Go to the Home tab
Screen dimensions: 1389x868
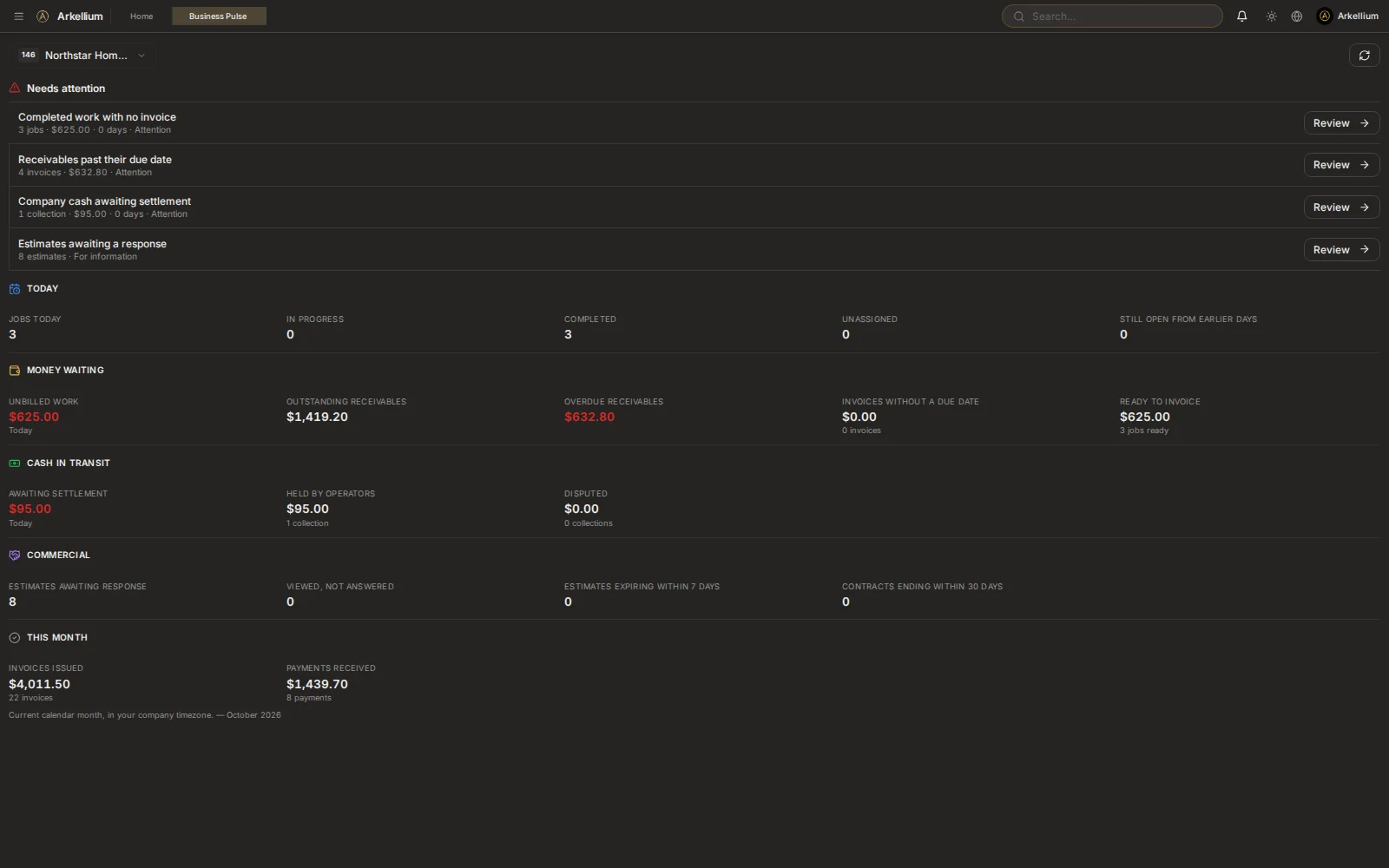tap(142, 16)
